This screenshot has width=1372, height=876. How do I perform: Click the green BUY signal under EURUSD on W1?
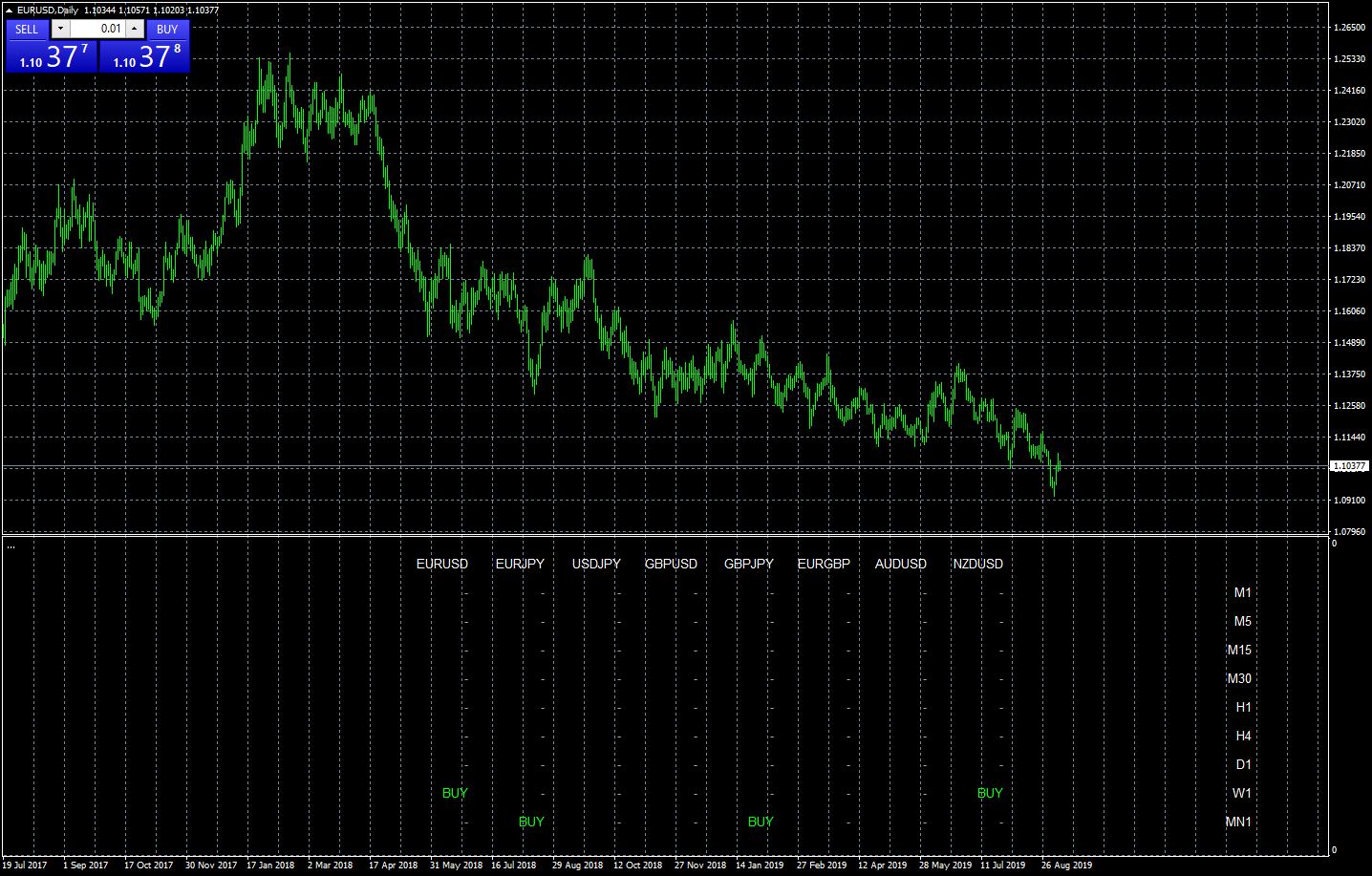coord(455,793)
